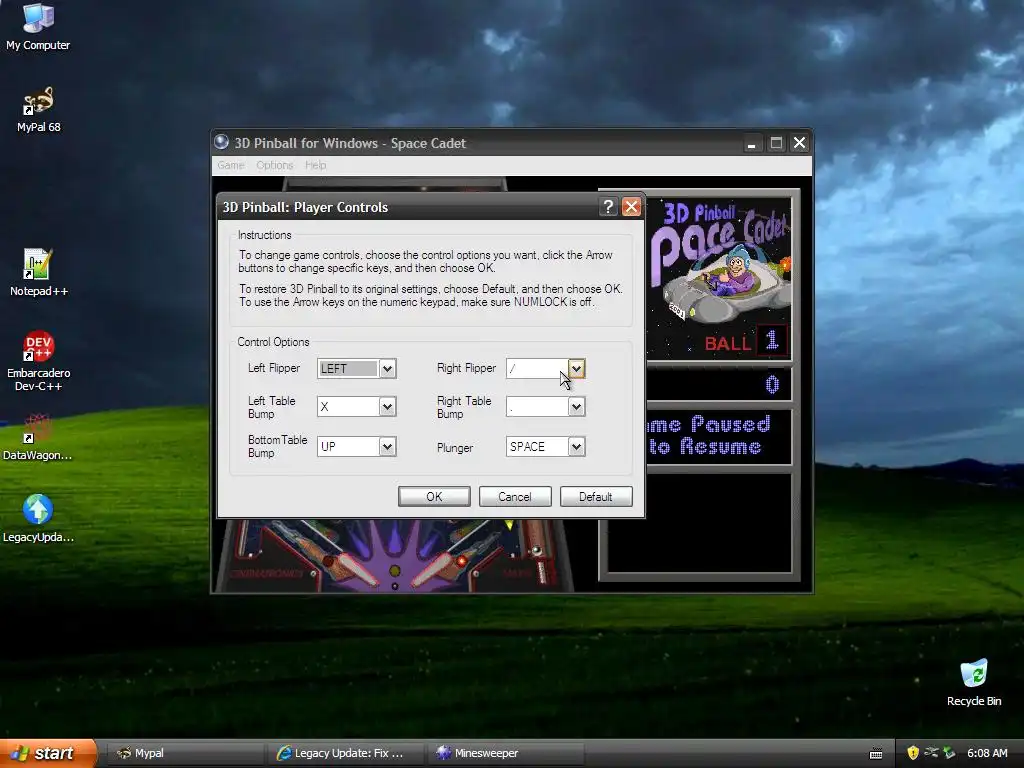Open the My Computer desktop icon
Screen dimensions: 1024x768
pos(38,26)
